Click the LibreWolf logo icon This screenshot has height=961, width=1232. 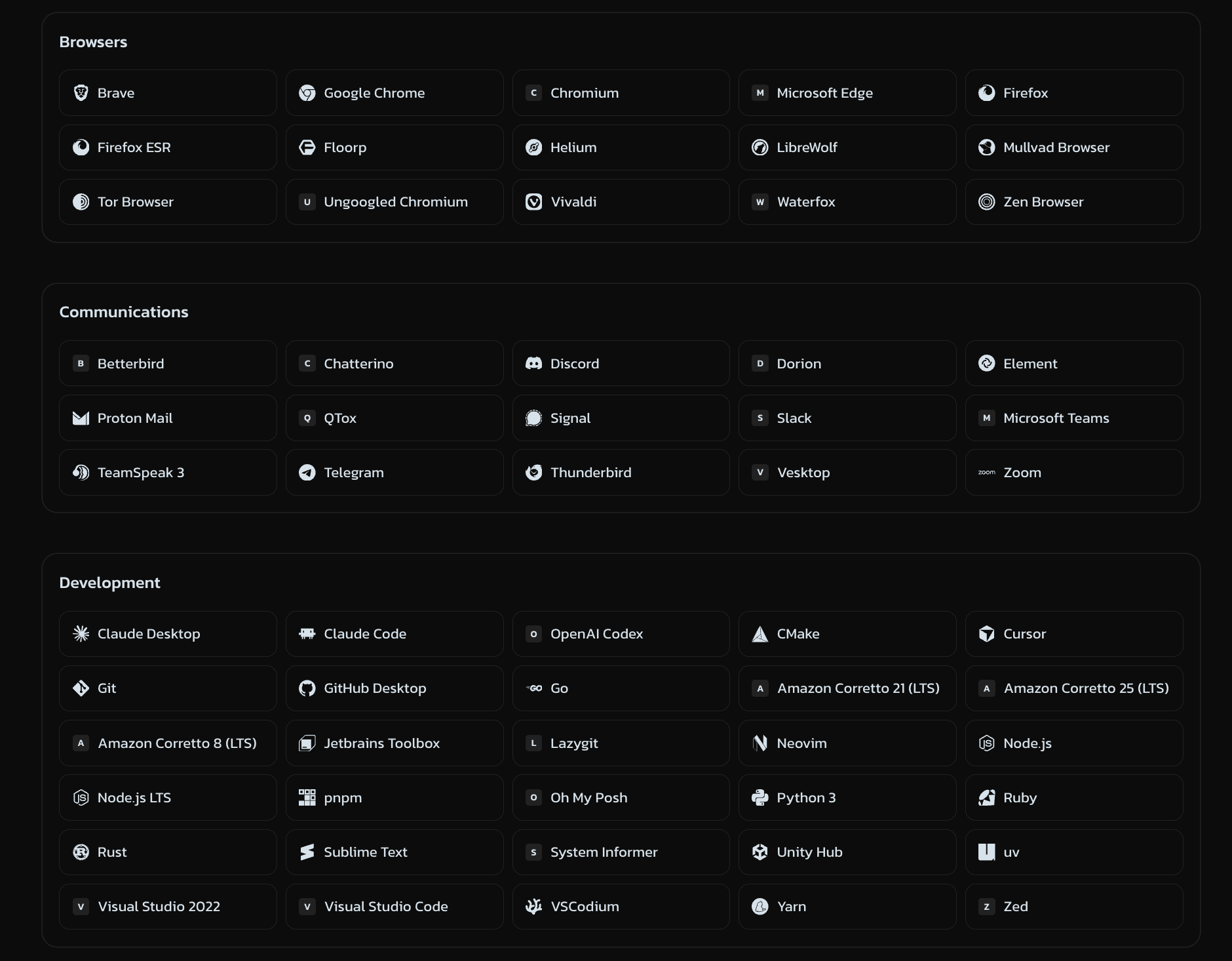click(760, 147)
